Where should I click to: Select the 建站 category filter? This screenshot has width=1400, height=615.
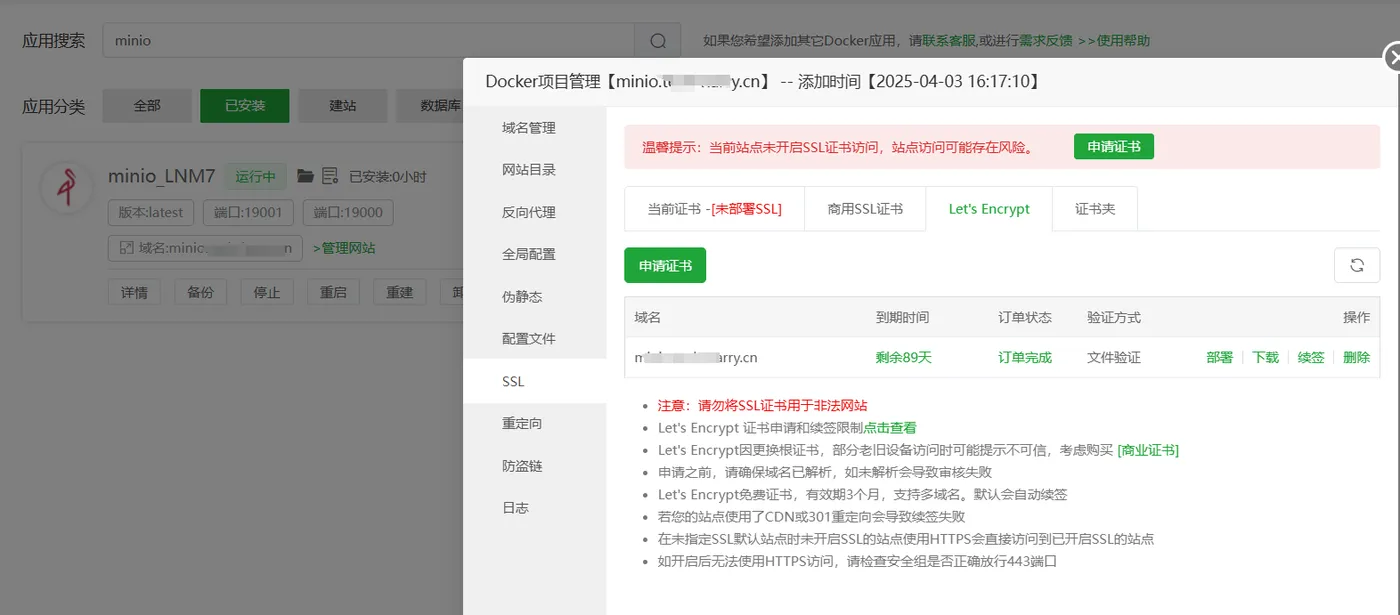pyautogui.click(x=343, y=105)
